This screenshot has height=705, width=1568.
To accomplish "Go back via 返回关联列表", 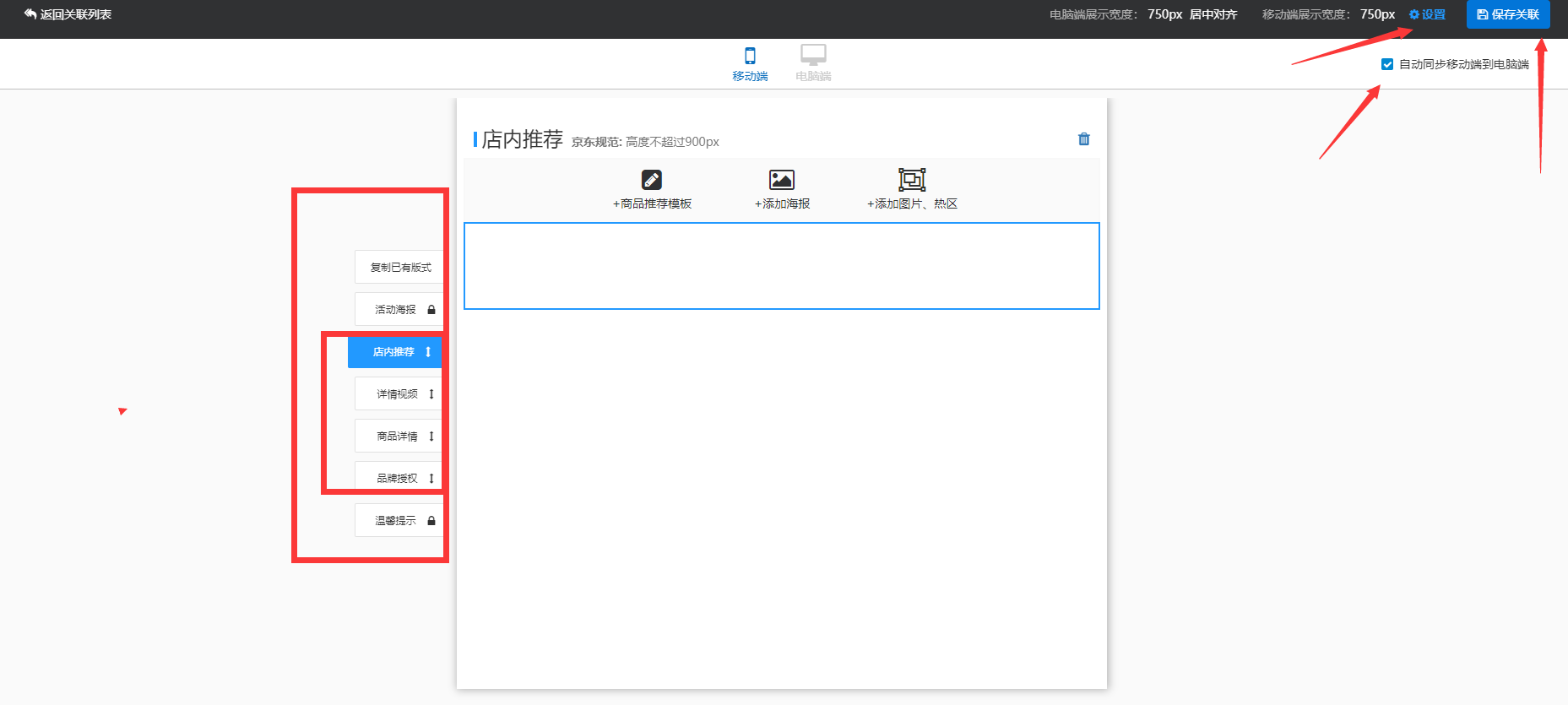I will point(68,14).
